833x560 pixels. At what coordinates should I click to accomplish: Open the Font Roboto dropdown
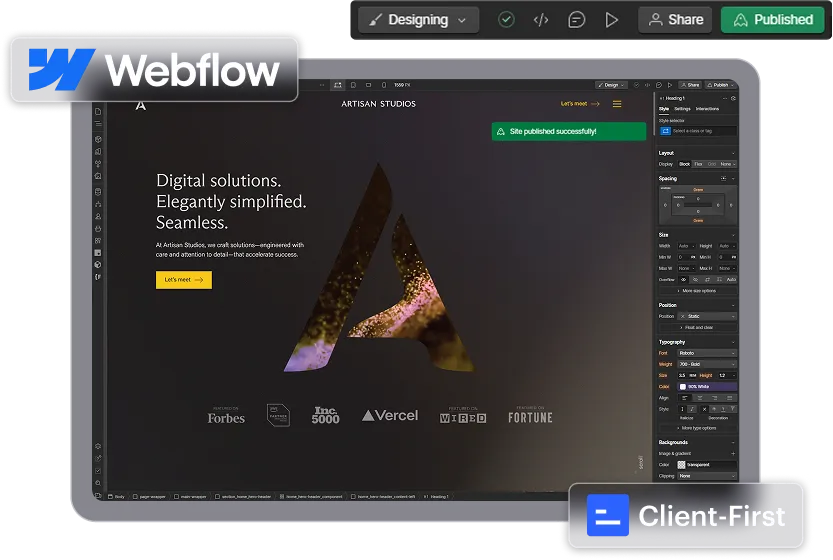click(708, 353)
